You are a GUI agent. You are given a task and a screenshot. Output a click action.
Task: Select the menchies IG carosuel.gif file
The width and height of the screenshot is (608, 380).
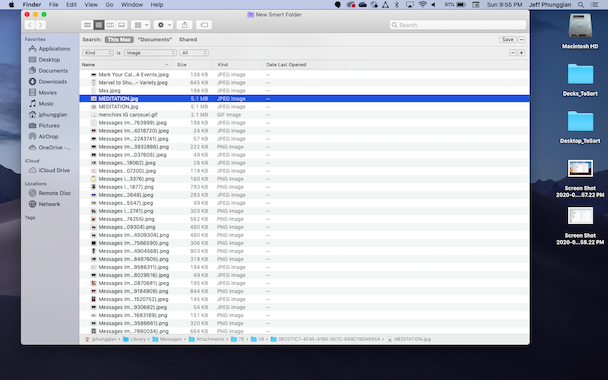(x=304, y=115)
